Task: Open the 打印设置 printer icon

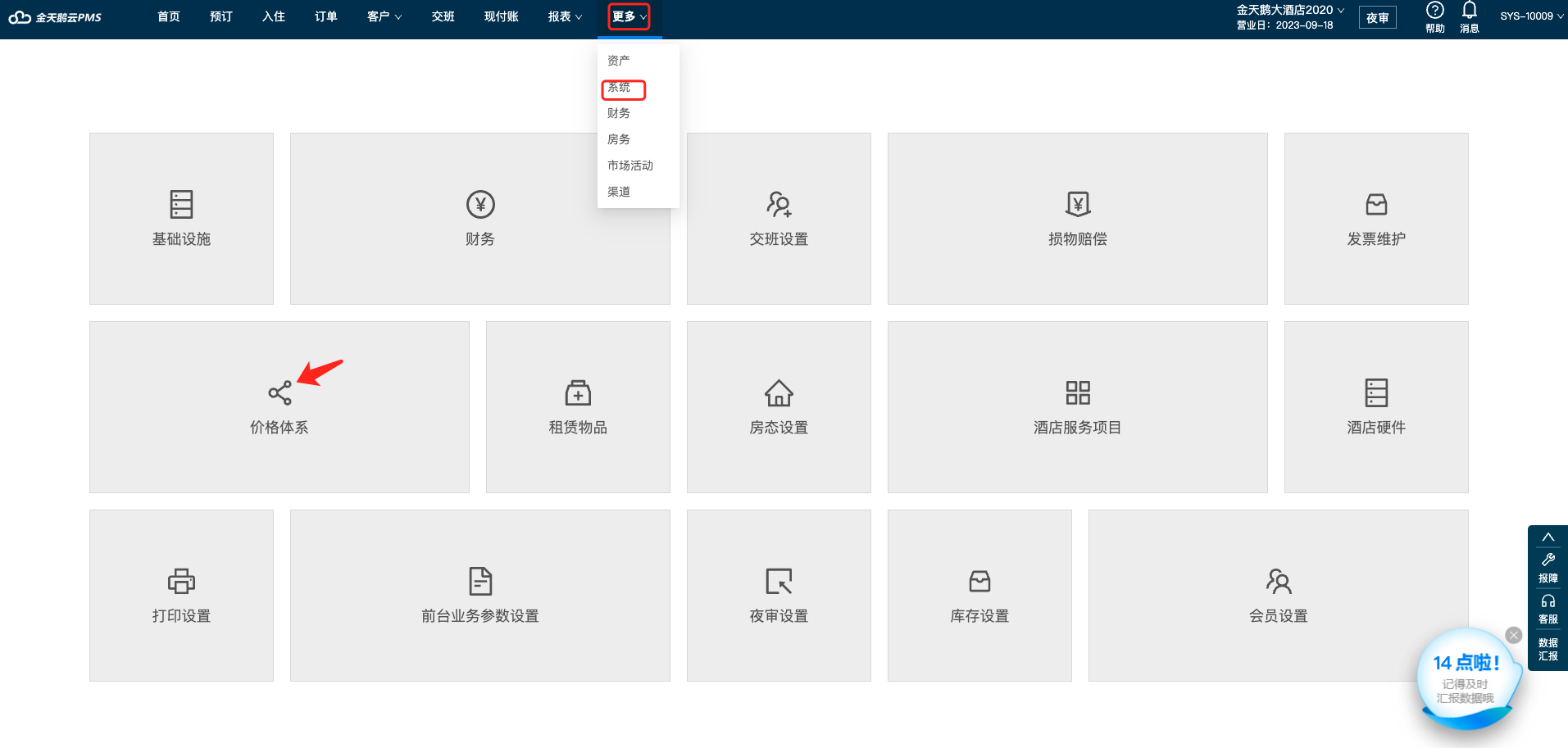Action: 181,581
